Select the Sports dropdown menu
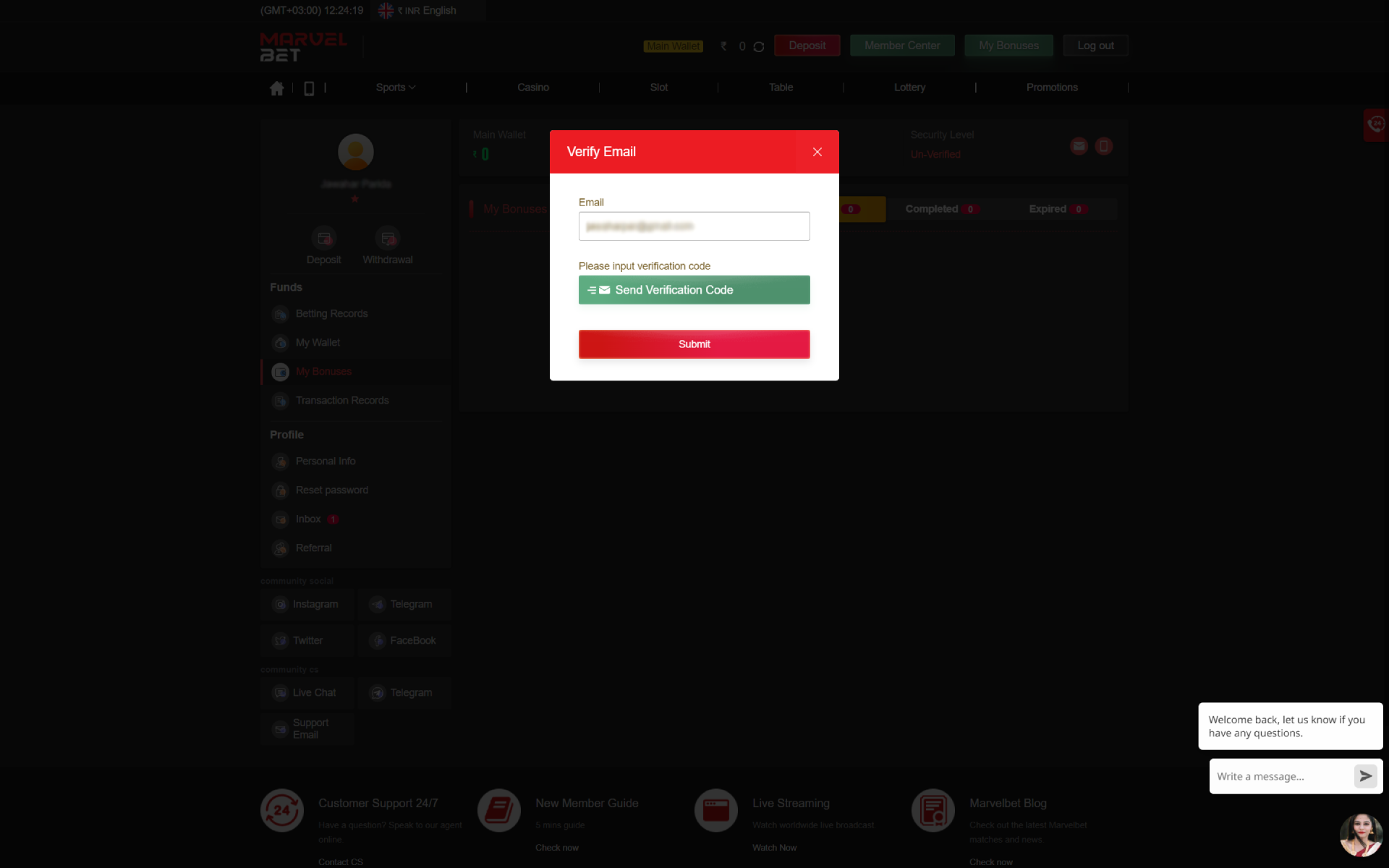1389x868 pixels. pos(395,87)
